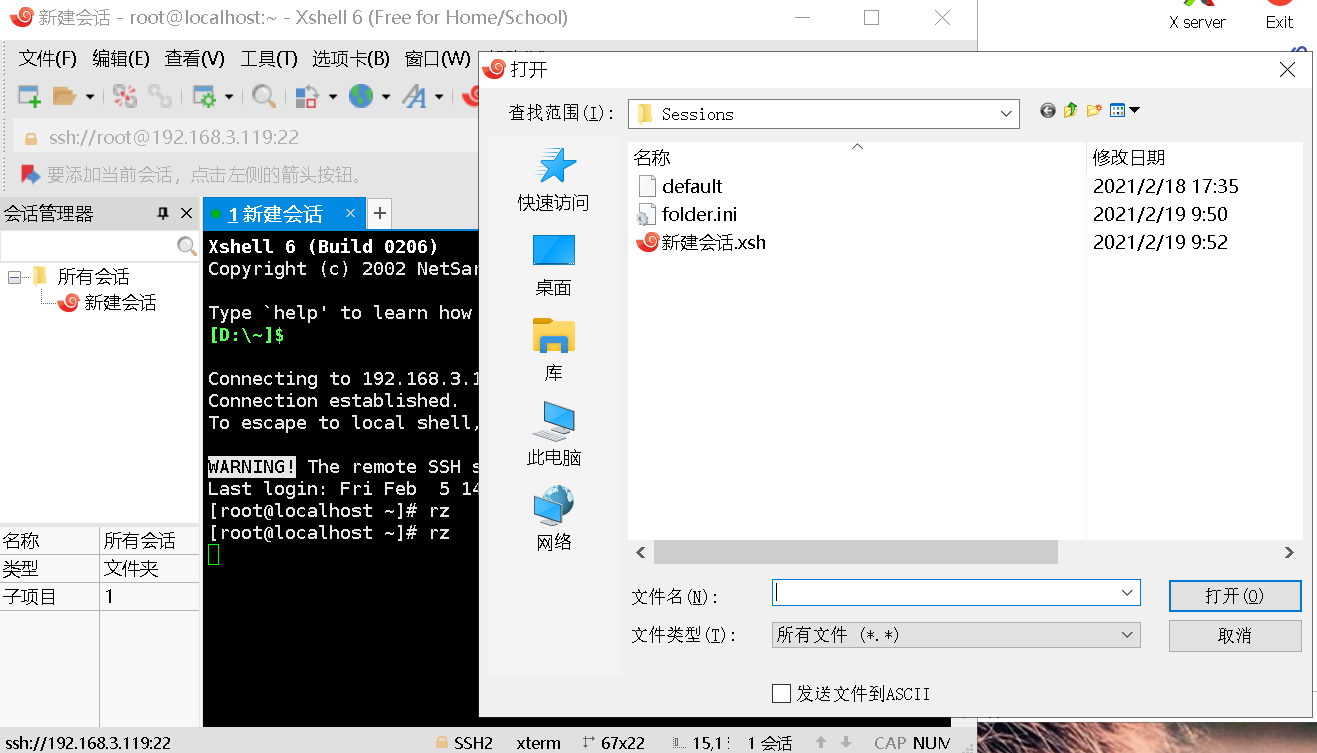Click the New Session toolbar icon
Screen dimensions: 1317x753
(x=29, y=96)
